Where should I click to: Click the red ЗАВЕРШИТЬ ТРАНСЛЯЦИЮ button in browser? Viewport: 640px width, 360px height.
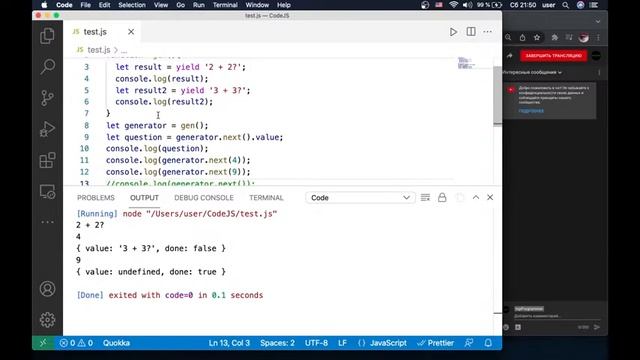coord(553,56)
